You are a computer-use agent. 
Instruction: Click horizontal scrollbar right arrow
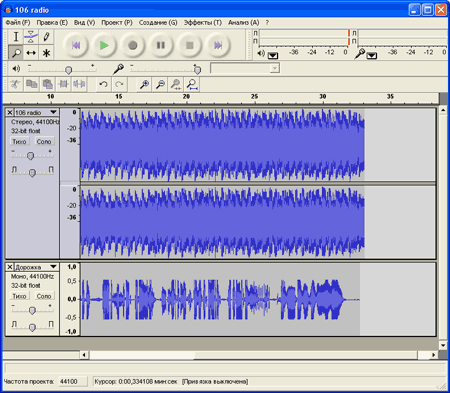point(433,355)
